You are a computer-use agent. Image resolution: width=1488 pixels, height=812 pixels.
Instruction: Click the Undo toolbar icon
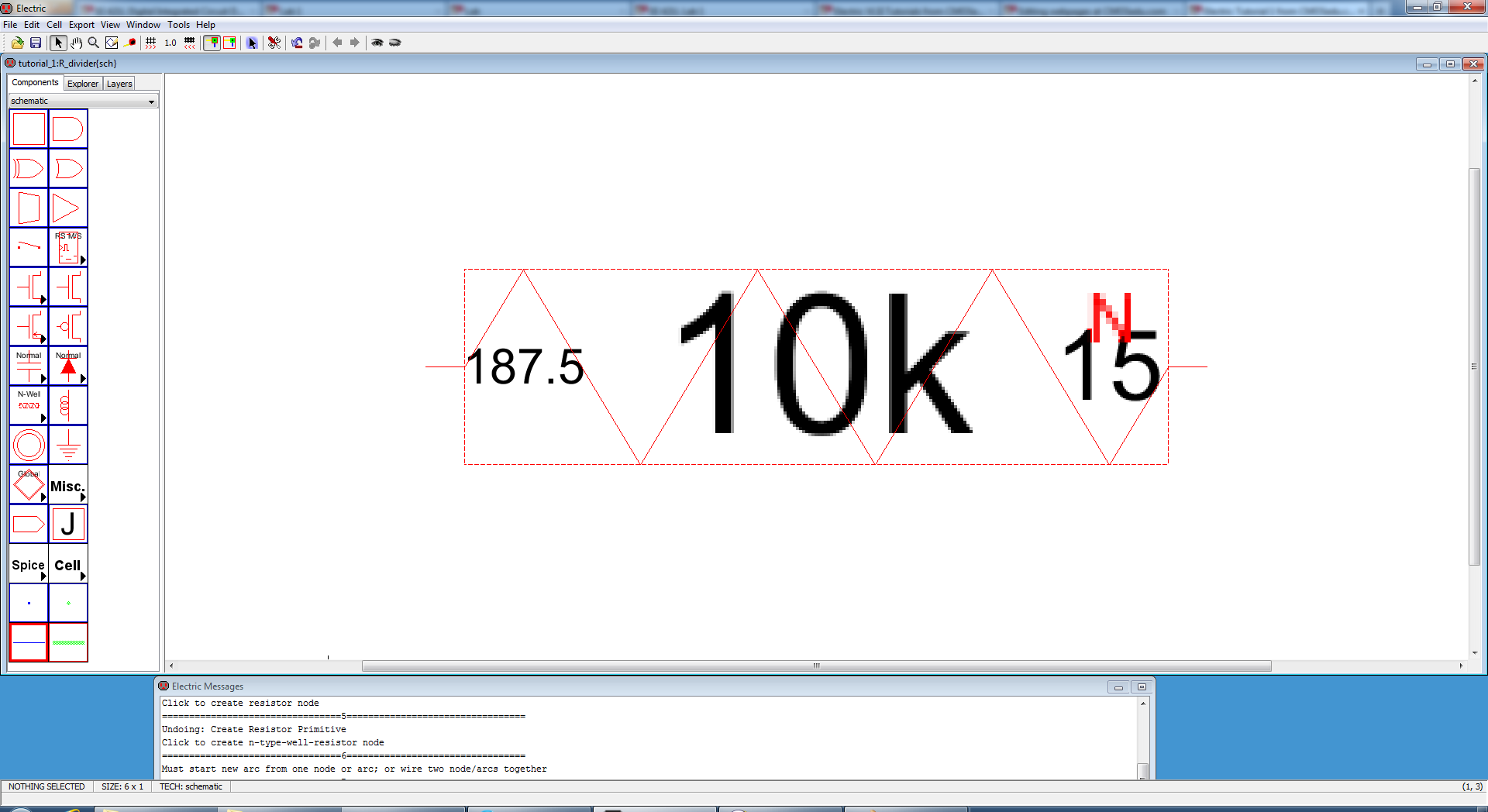tap(297, 43)
